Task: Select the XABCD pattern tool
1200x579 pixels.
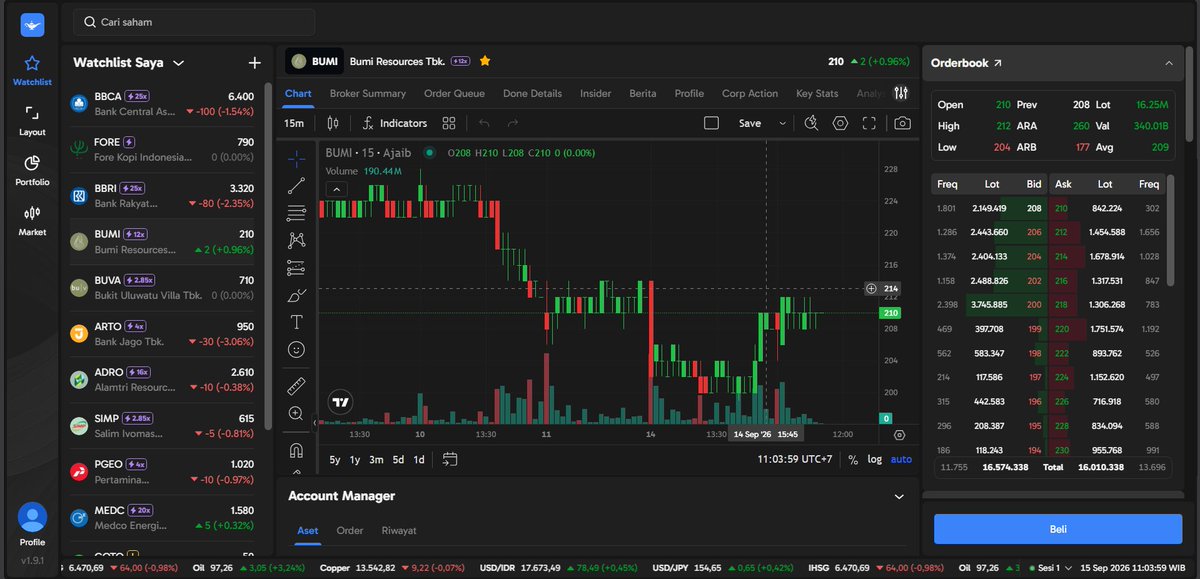Action: (297, 240)
